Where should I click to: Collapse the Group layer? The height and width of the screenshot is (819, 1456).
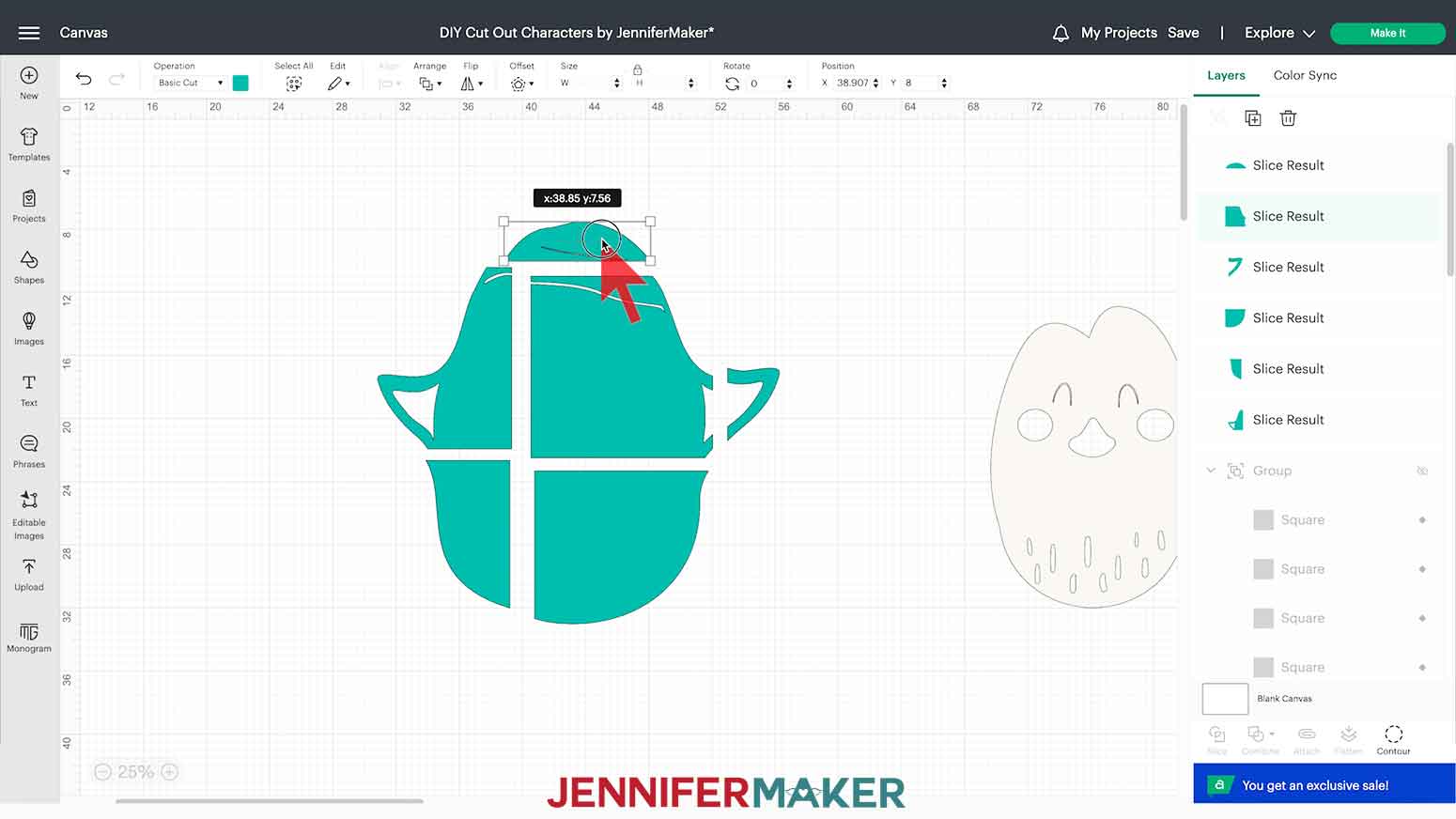coord(1211,471)
